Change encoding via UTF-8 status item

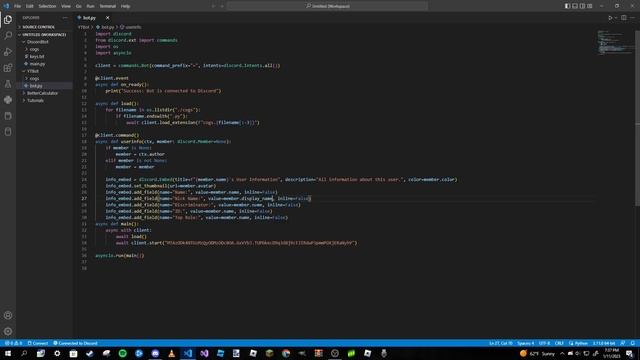click(x=544, y=343)
